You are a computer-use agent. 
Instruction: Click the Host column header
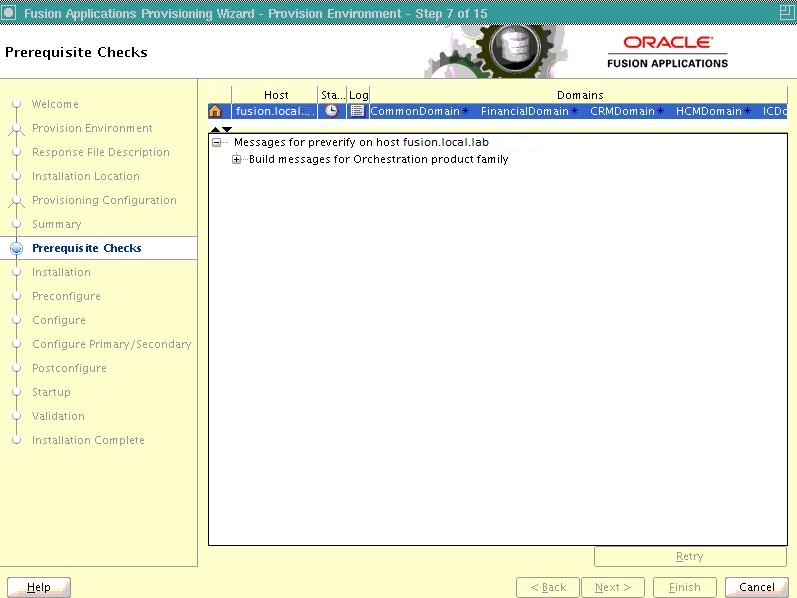[x=275, y=95]
